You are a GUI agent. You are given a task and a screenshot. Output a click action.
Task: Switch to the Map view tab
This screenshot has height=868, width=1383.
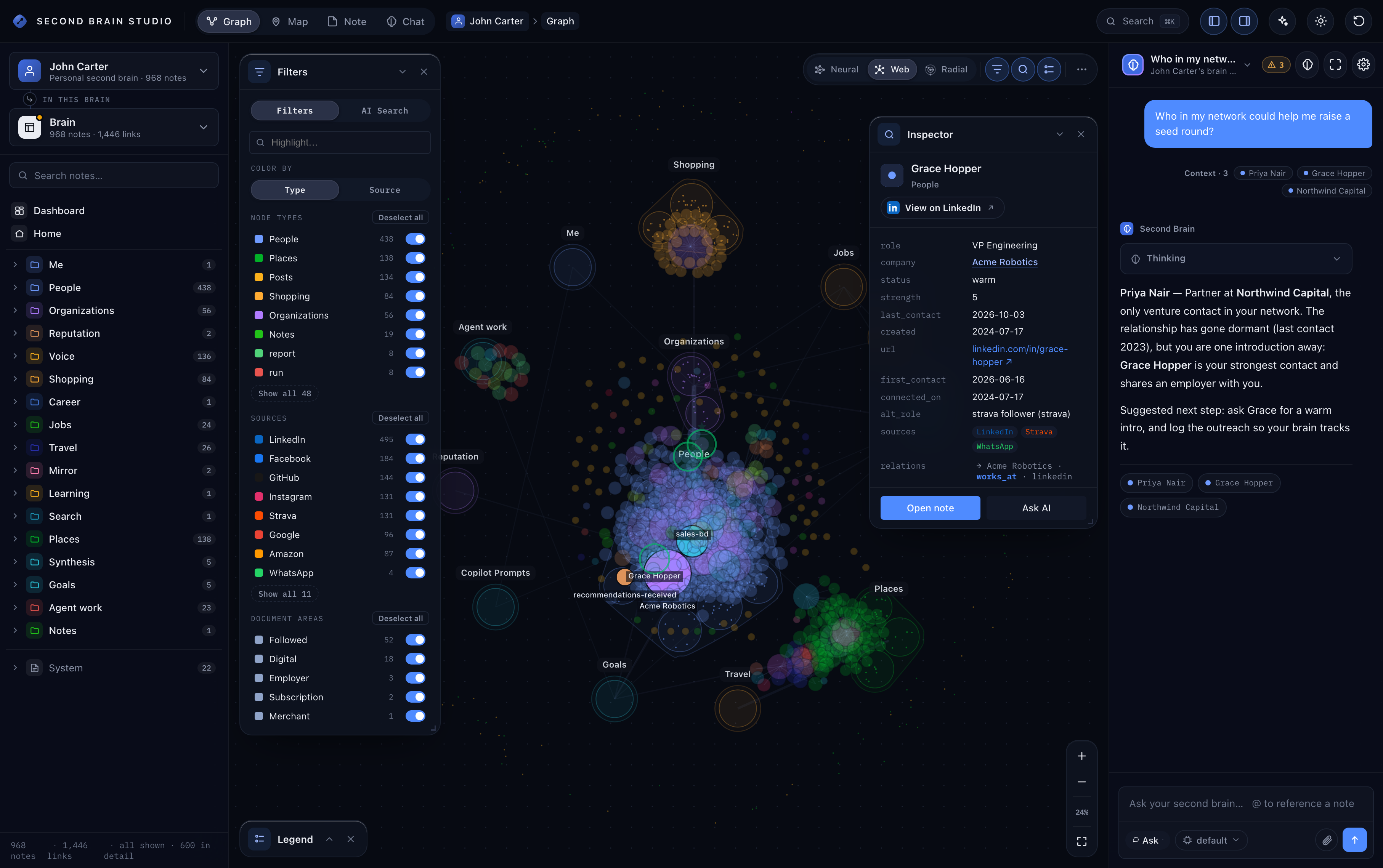point(290,21)
